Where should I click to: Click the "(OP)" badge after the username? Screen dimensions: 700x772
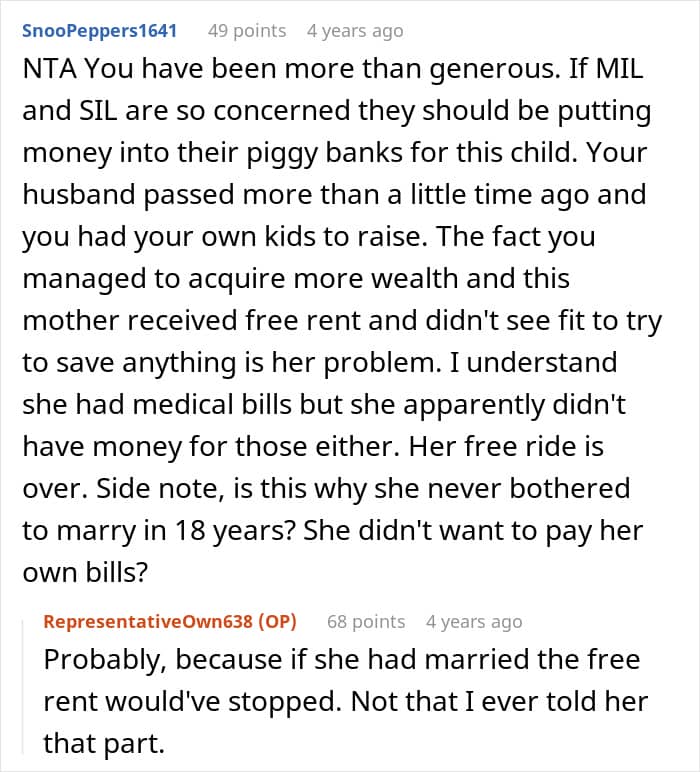[x=277, y=621]
